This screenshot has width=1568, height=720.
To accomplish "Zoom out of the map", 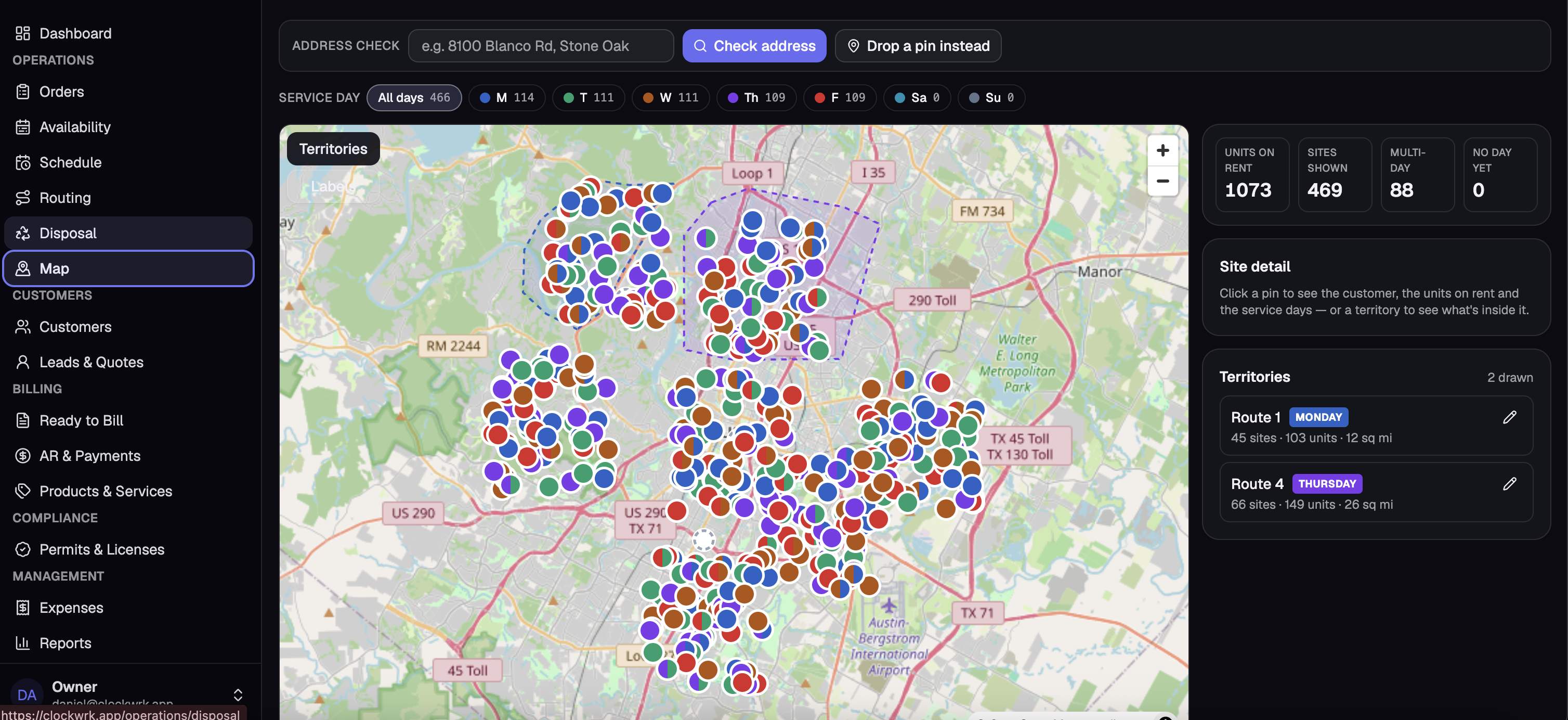I will pyautogui.click(x=1162, y=181).
